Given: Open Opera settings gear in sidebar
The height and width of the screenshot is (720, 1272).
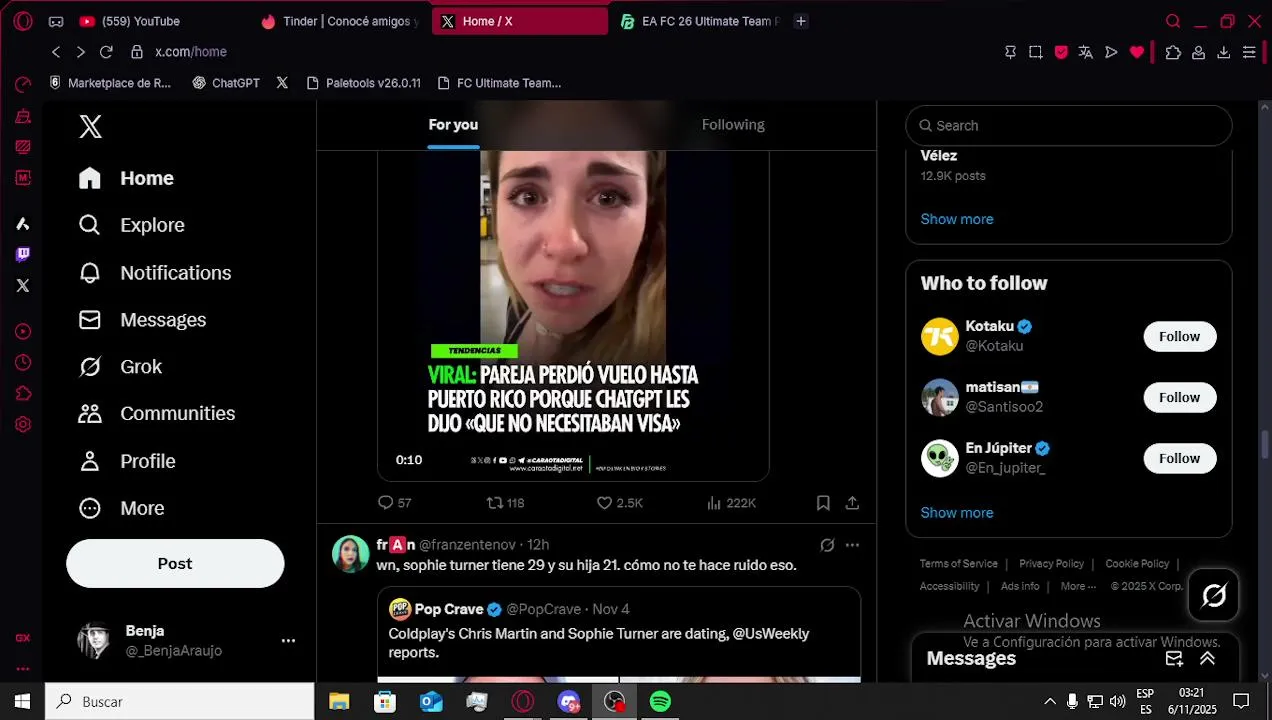Looking at the screenshot, I should pos(23,424).
